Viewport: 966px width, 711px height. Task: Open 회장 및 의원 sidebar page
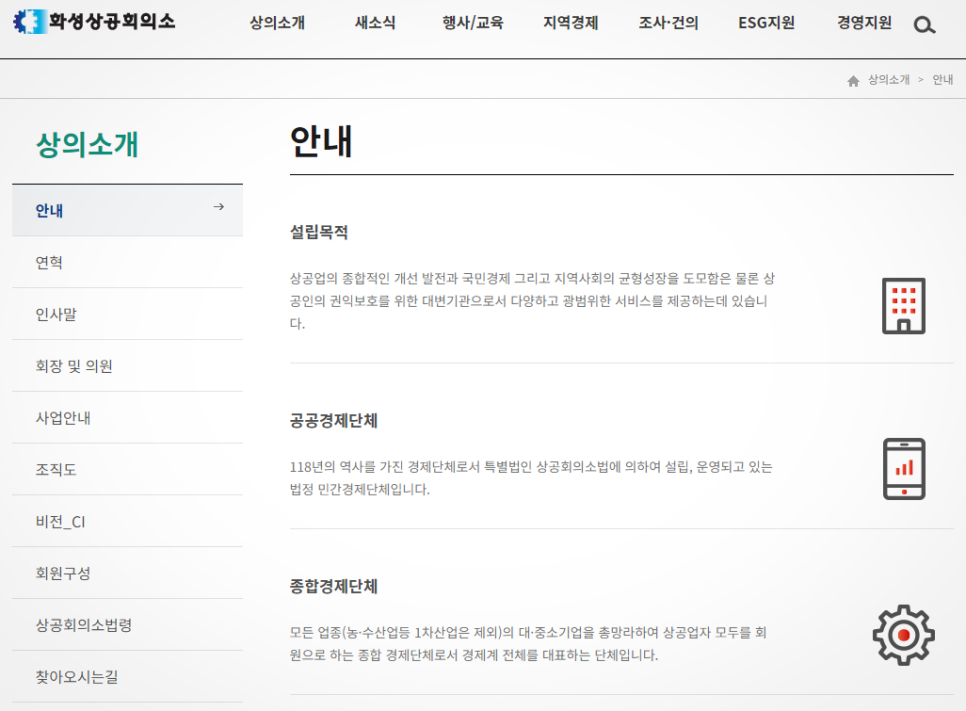74,366
